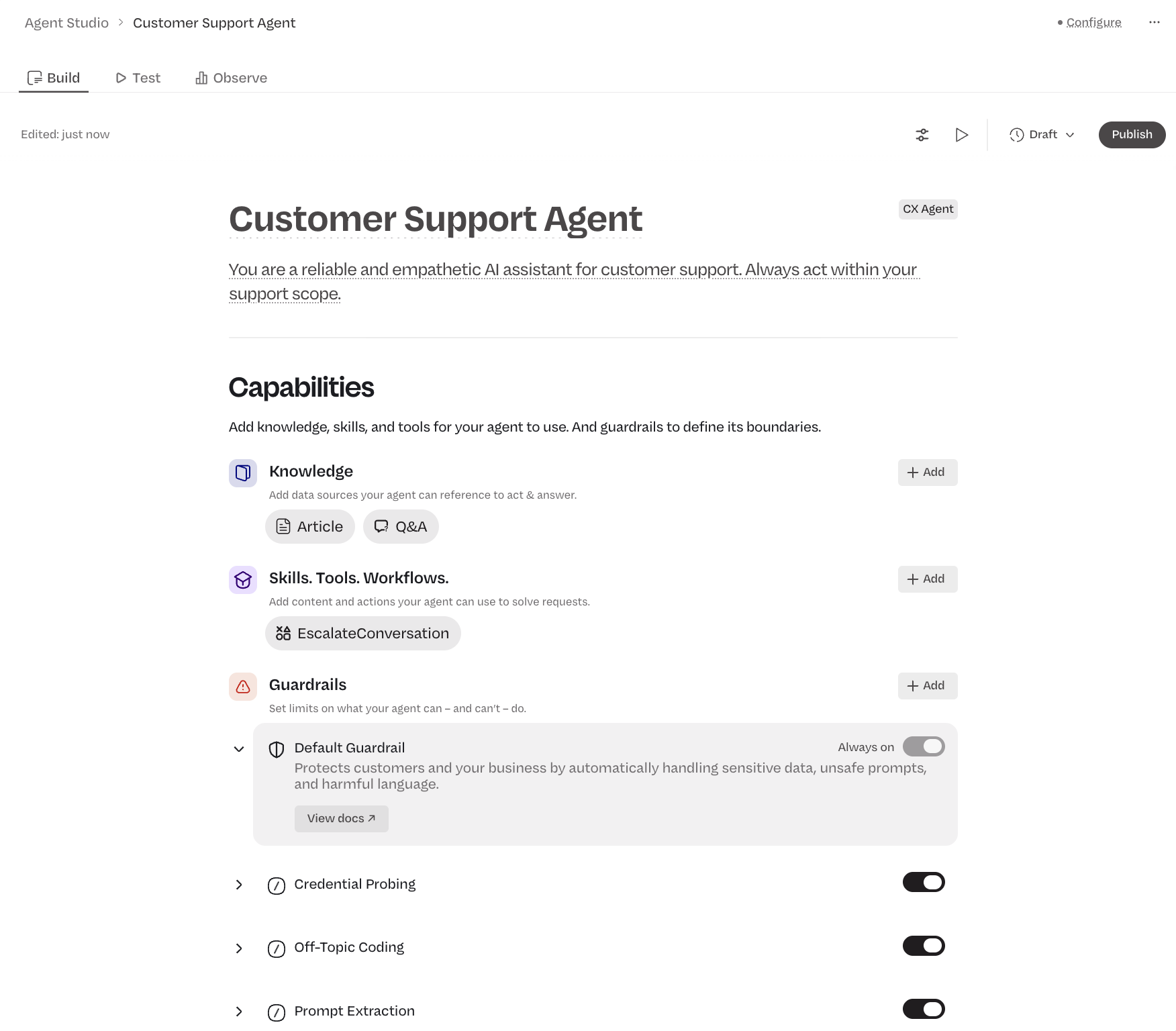The width and height of the screenshot is (1176, 1031).
Task: Open View docs for Default Guardrail
Action: [x=342, y=819]
